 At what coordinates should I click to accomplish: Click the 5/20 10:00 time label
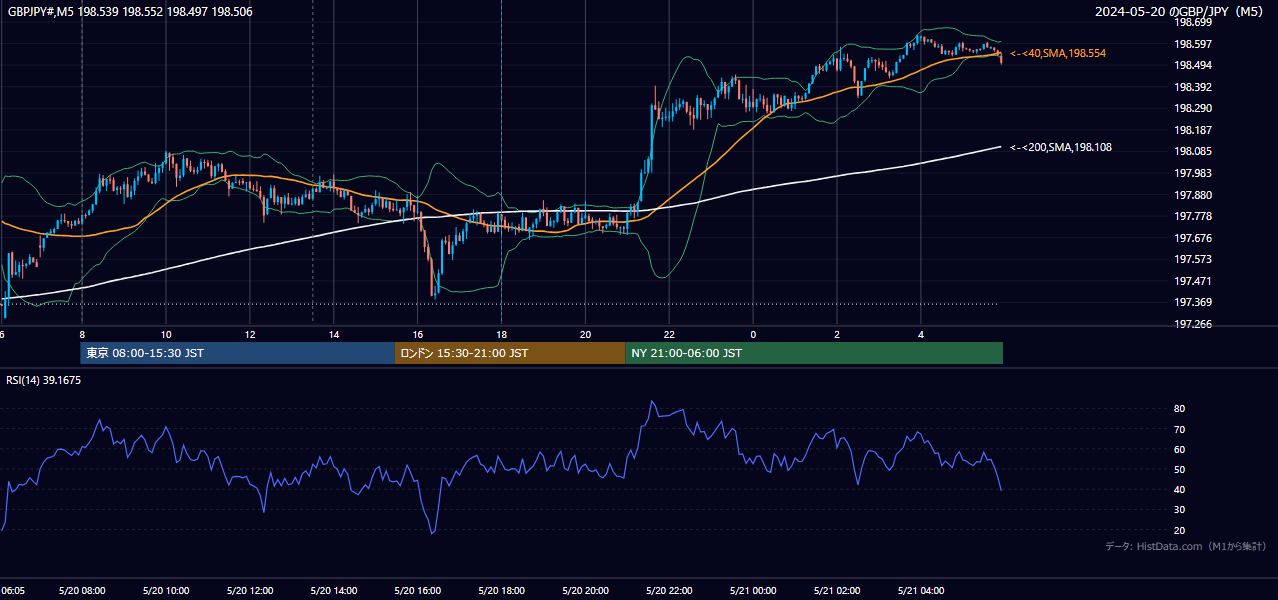click(166, 591)
